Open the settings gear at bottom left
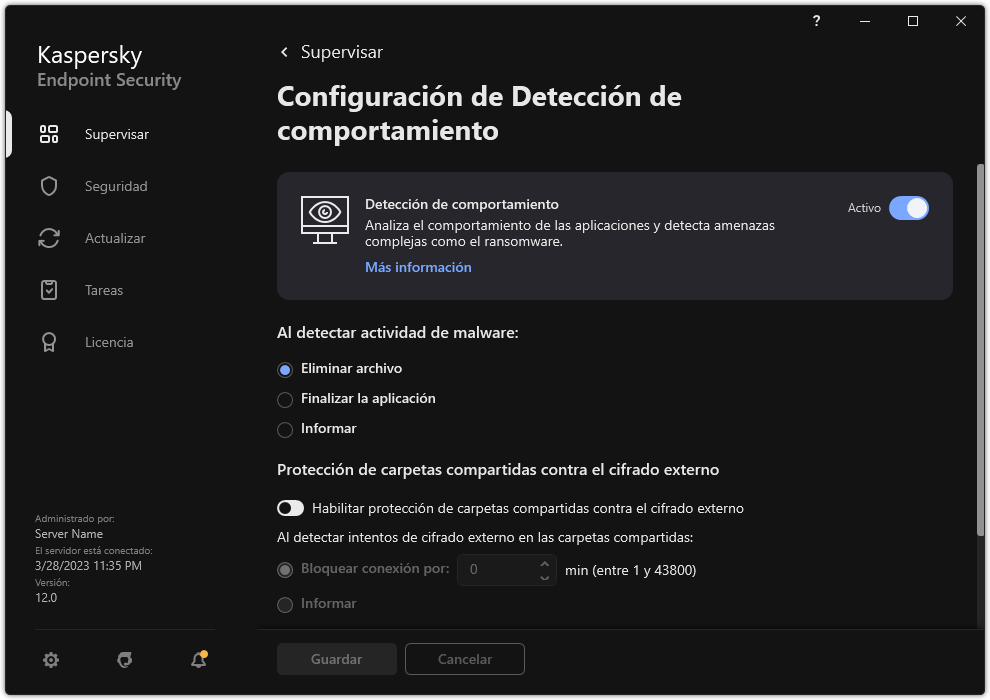The width and height of the screenshot is (990, 700). pyautogui.click(x=51, y=660)
